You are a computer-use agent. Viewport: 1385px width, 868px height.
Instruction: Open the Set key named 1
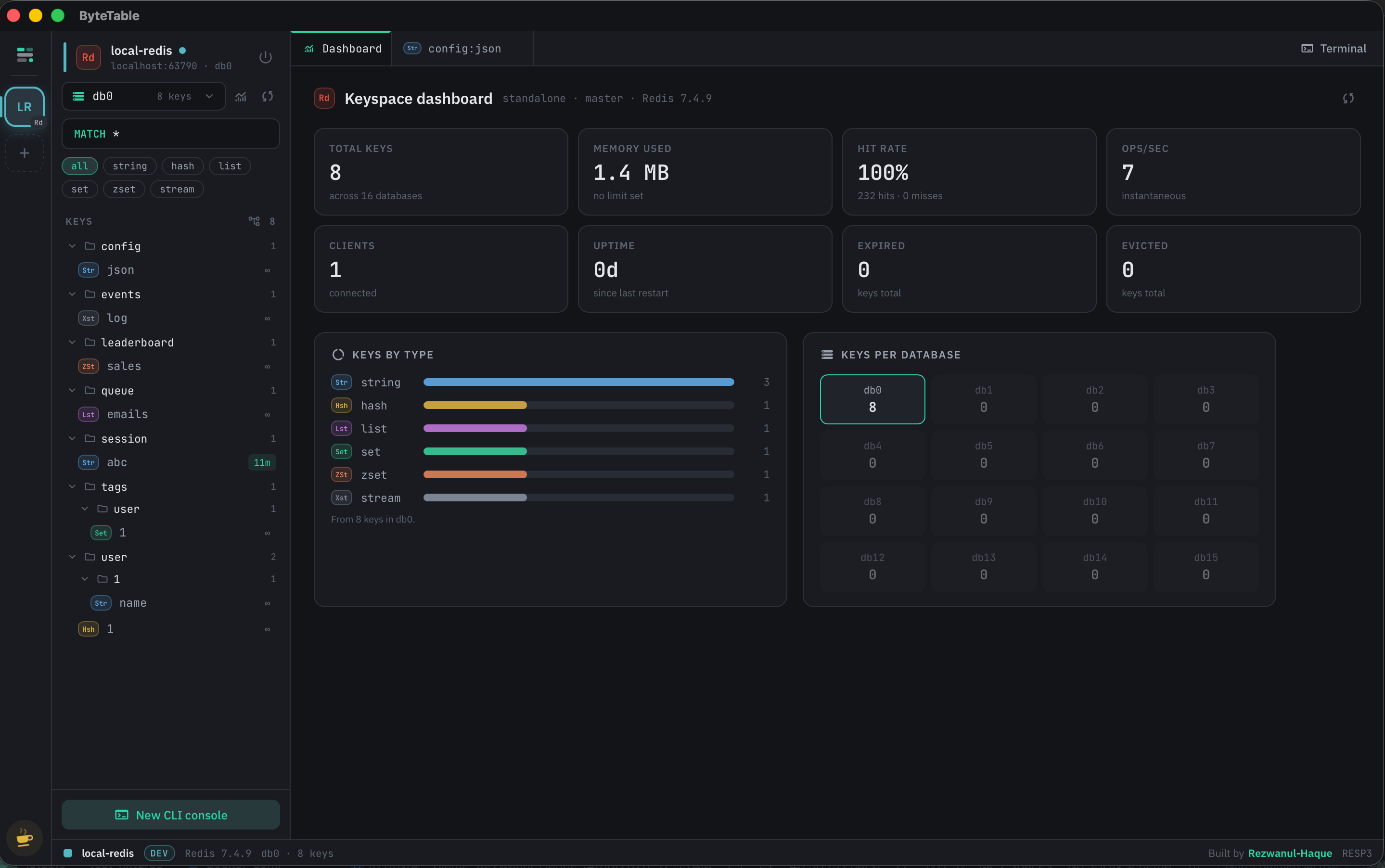click(x=171, y=533)
